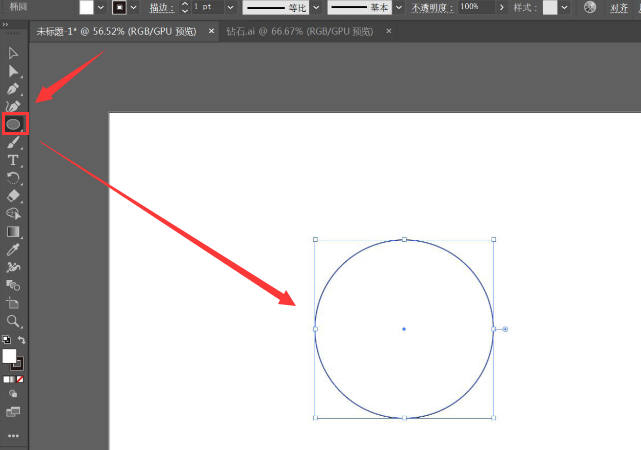Open the stroke weight dropdown
Image resolution: width=641 pixels, height=450 pixels.
coord(230,7)
